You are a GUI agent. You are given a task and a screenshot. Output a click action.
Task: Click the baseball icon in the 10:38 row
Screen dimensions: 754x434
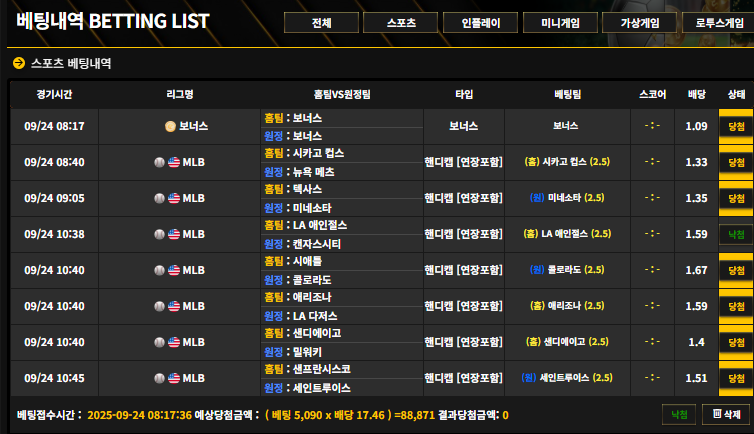pos(159,235)
